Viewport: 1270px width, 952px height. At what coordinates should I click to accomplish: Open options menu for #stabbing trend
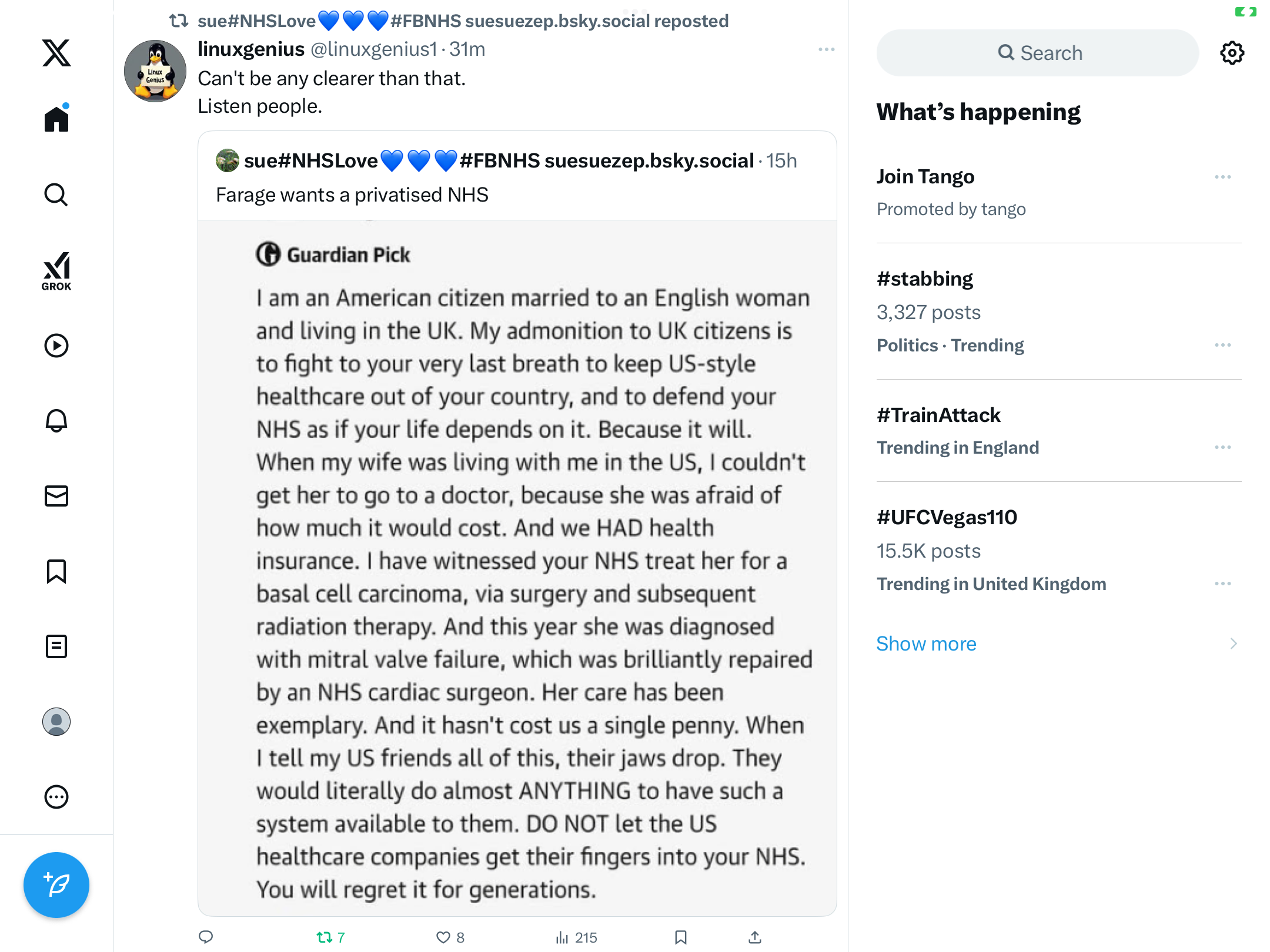(x=1222, y=345)
